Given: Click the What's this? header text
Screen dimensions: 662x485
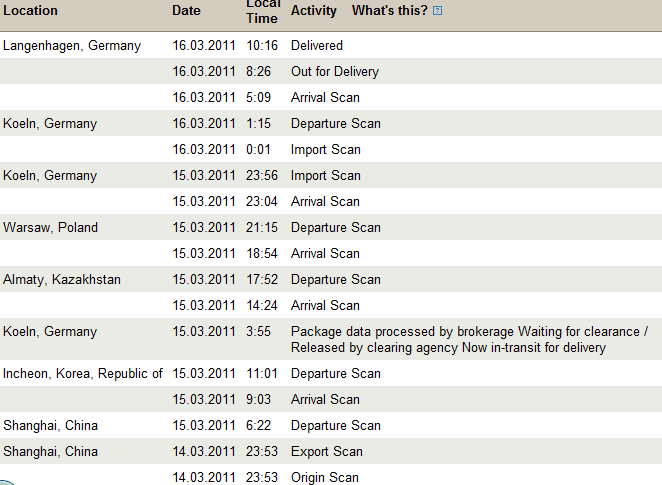Looking at the screenshot, I should click(x=390, y=11).
